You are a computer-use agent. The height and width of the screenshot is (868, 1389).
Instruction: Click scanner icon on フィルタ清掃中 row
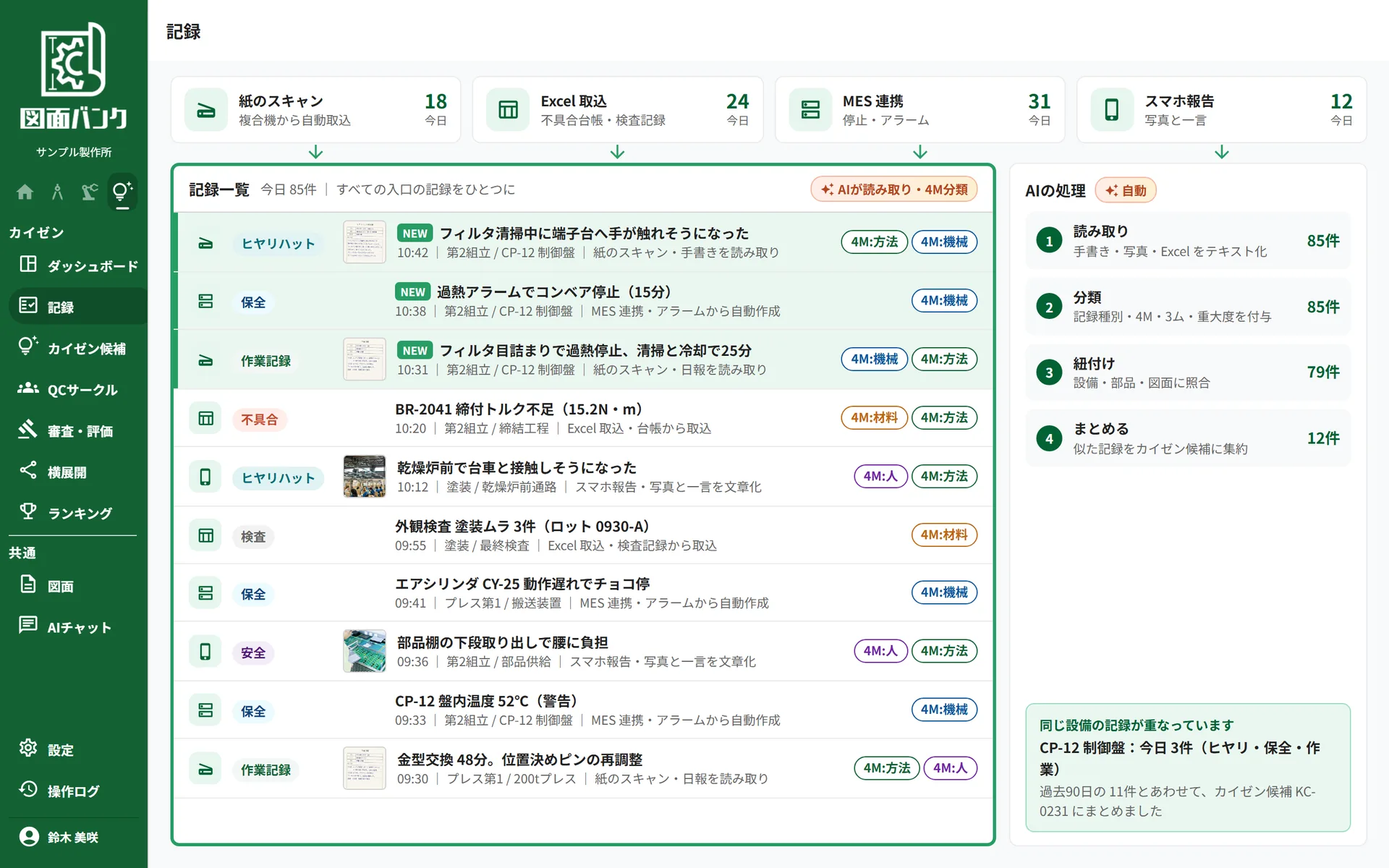pos(205,243)
